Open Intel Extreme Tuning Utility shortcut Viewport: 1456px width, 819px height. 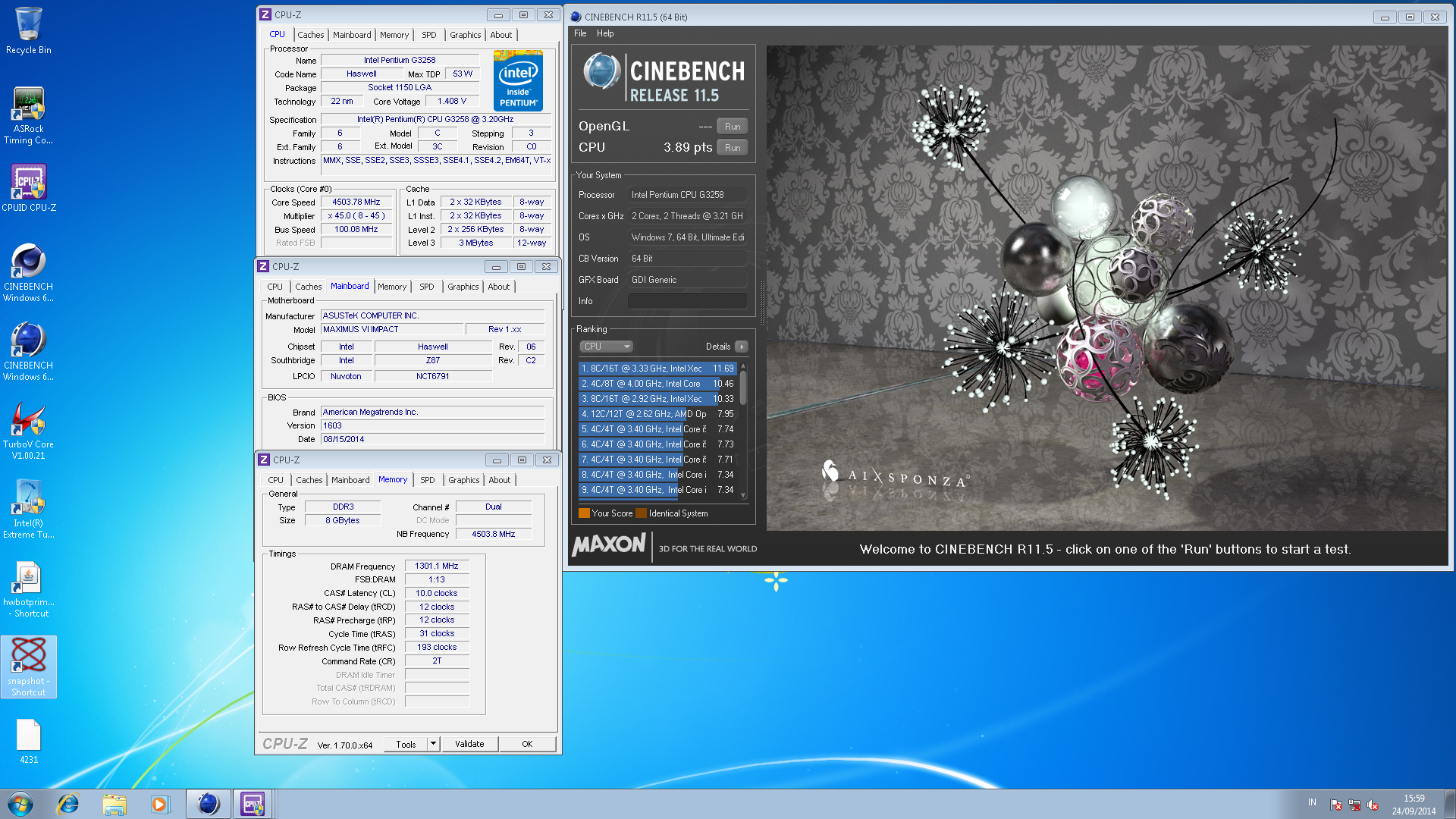(x=28, y=510)
